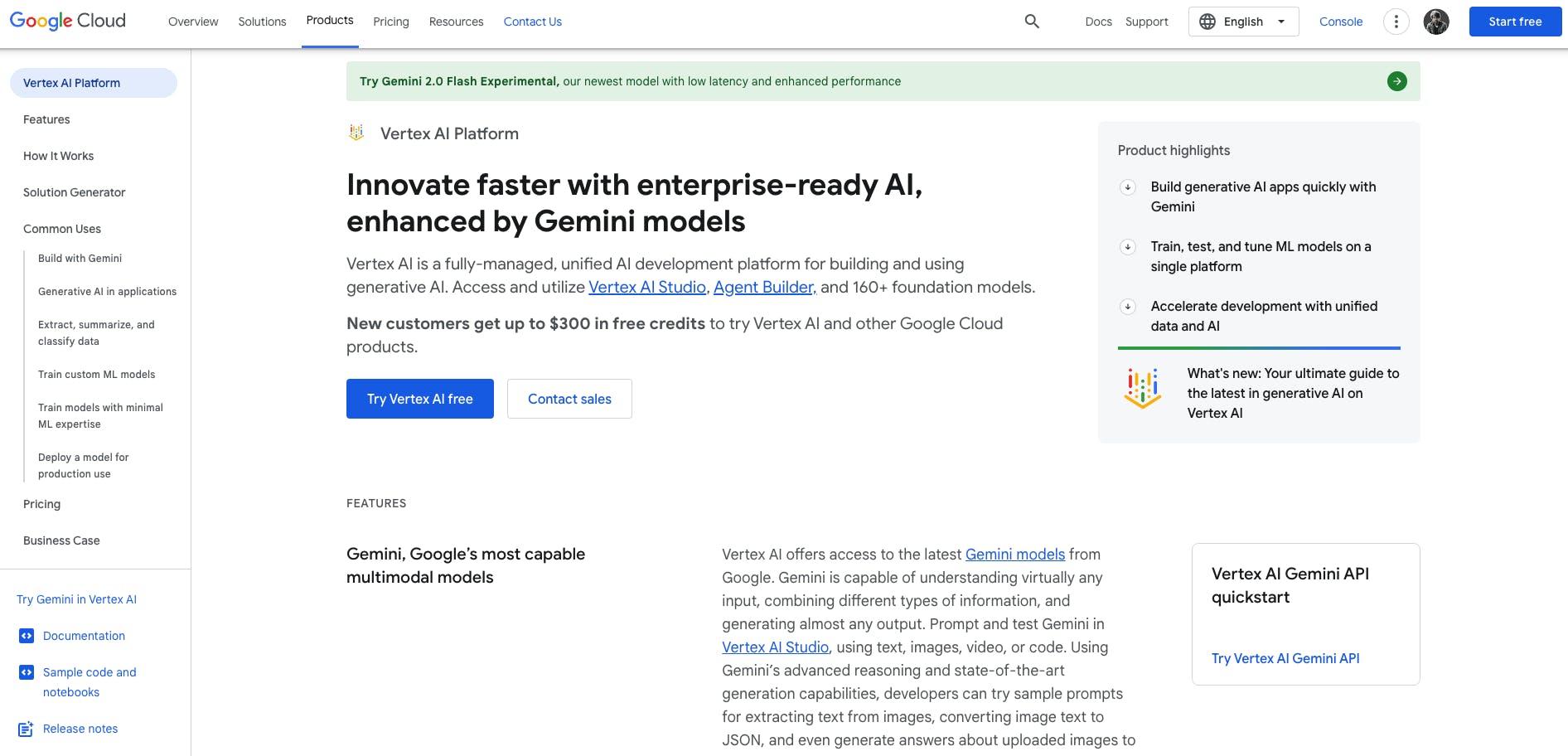
Task: Click the Documentation code icon
Action: coord(27,636)
